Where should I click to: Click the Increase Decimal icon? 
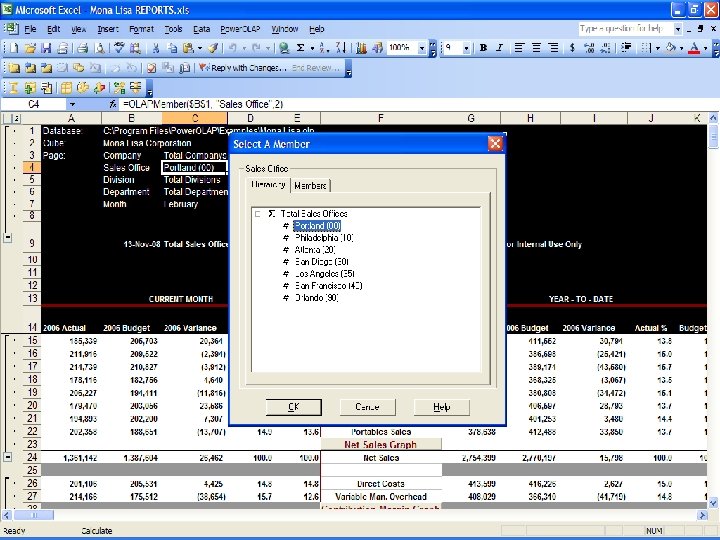tap(589, 48)
